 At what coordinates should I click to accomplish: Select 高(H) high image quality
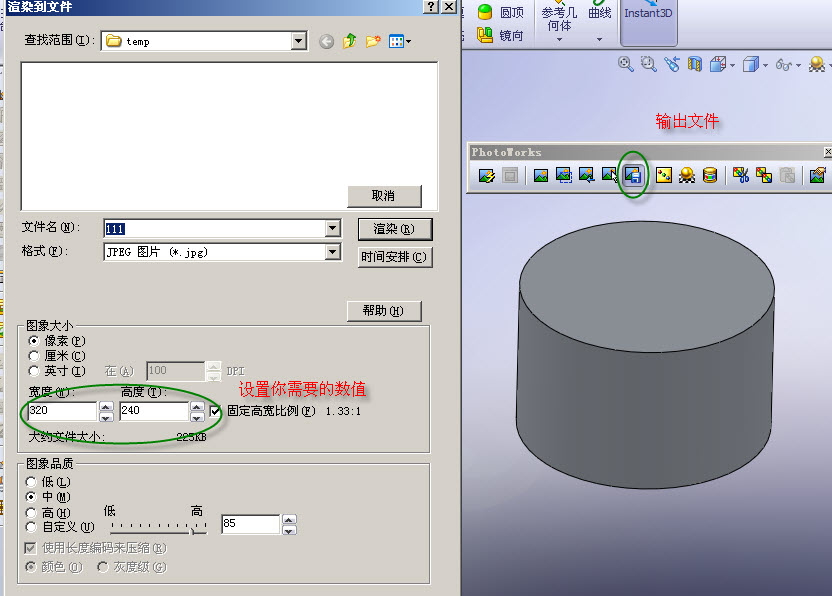click(x=31, y=513)
